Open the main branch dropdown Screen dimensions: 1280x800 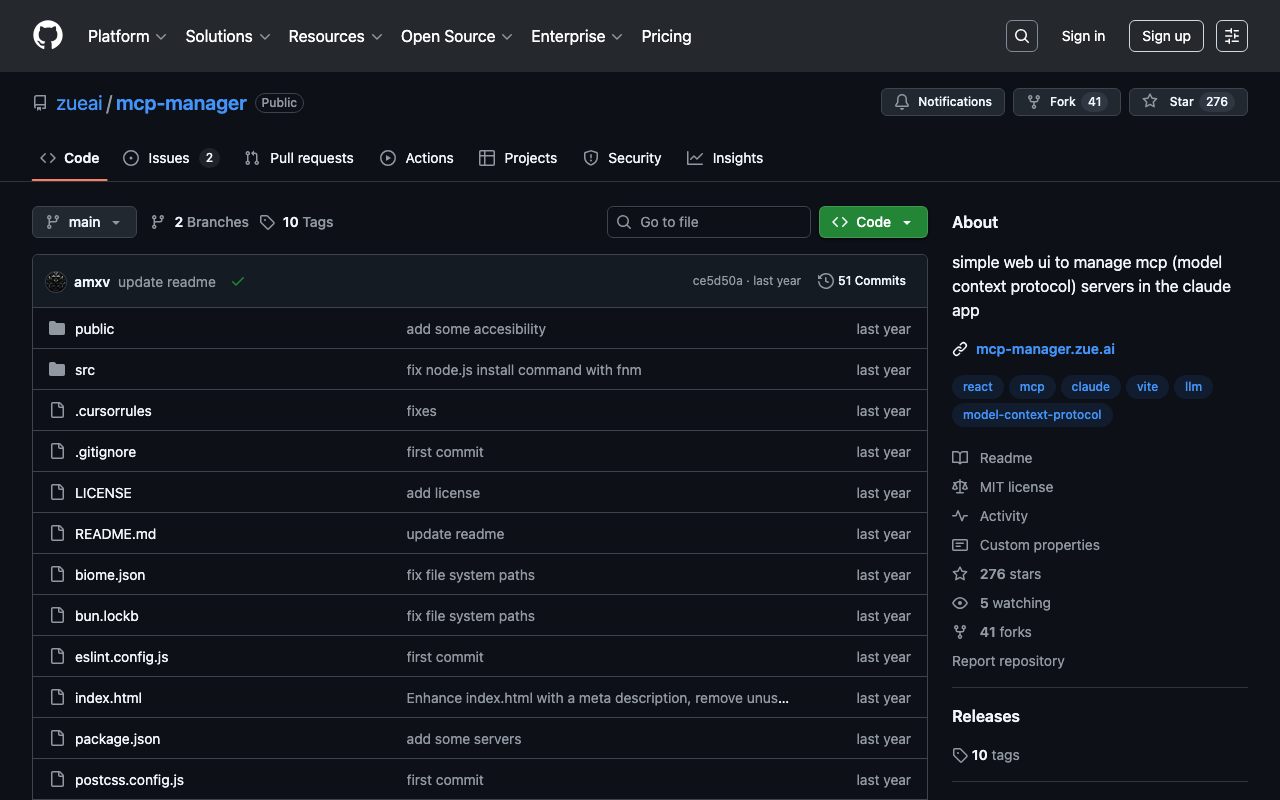pos(84,222)
